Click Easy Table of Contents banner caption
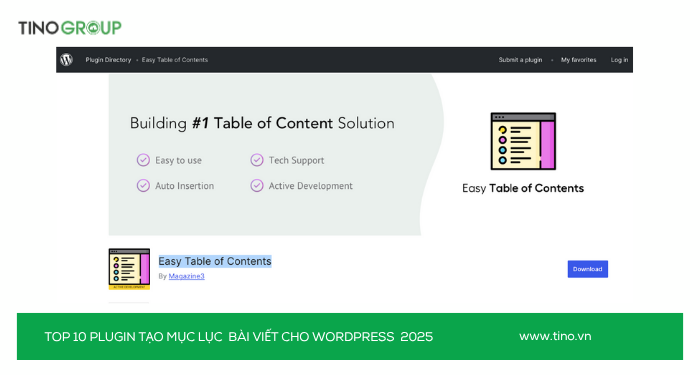700x375 pixels. click(x=523, y=188)
